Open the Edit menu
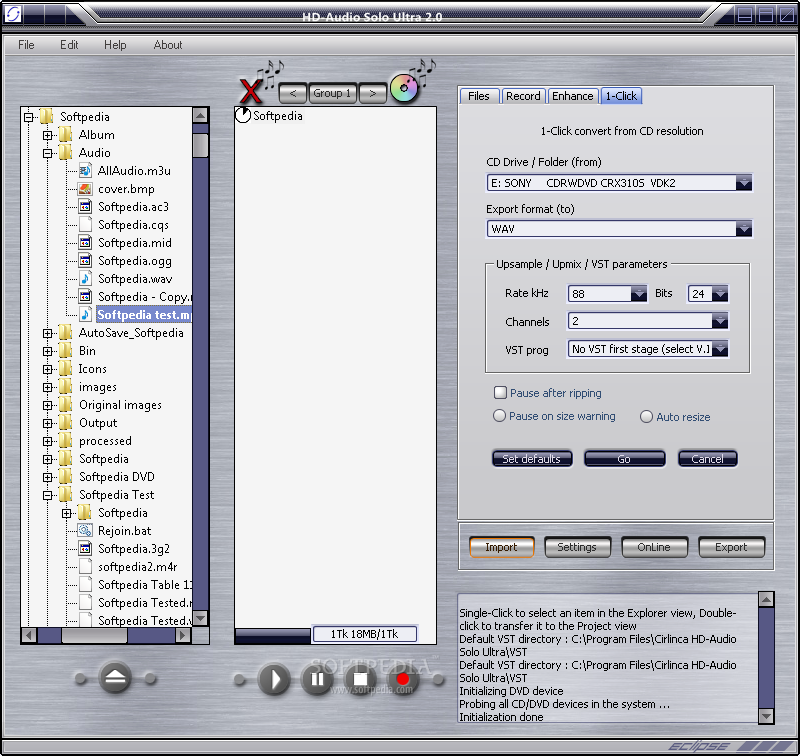 [x=69, y=45]
